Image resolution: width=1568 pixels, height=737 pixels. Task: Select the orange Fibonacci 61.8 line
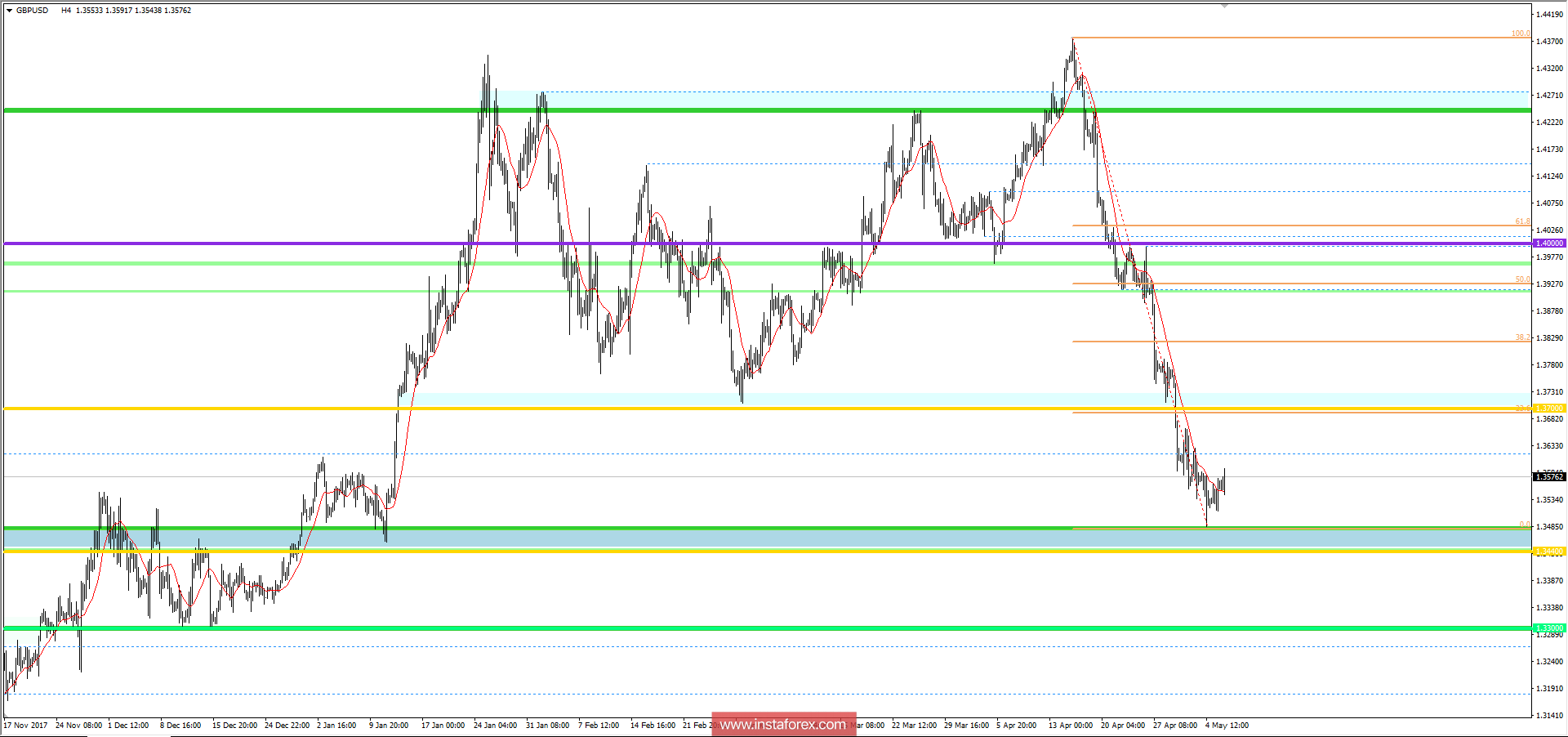[1301, 226]
